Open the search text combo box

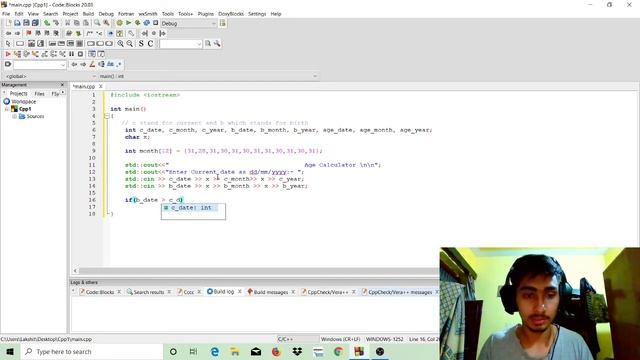[180, 44]
